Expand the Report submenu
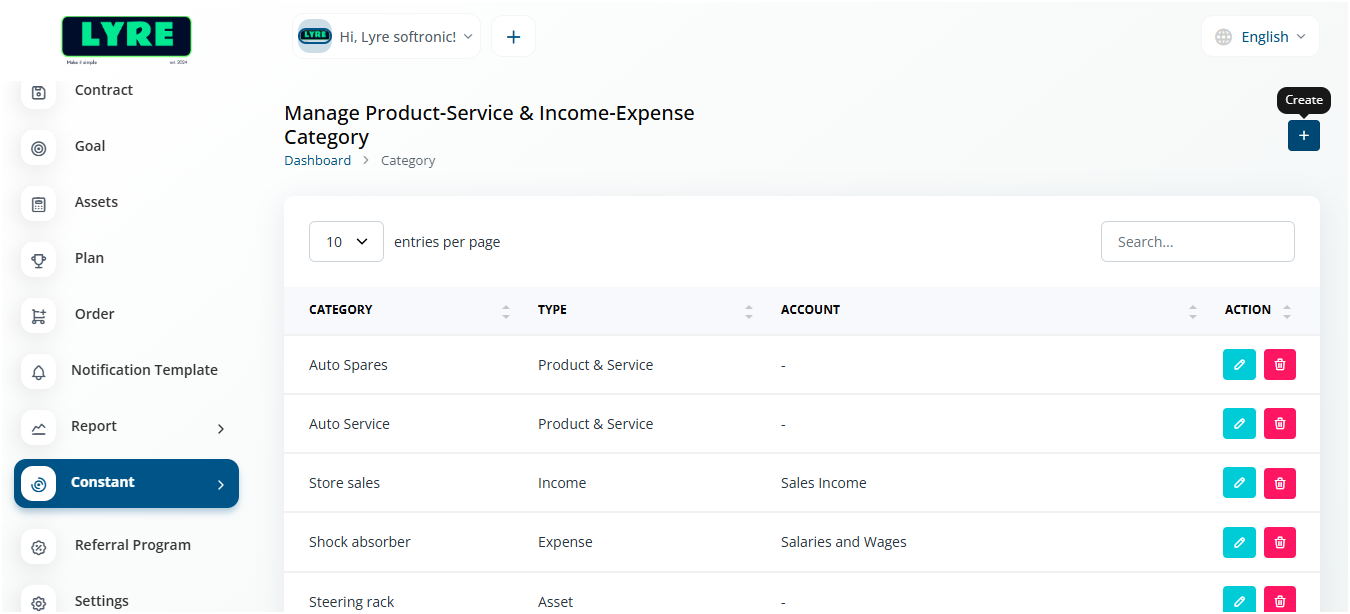 tap(126, 427)
